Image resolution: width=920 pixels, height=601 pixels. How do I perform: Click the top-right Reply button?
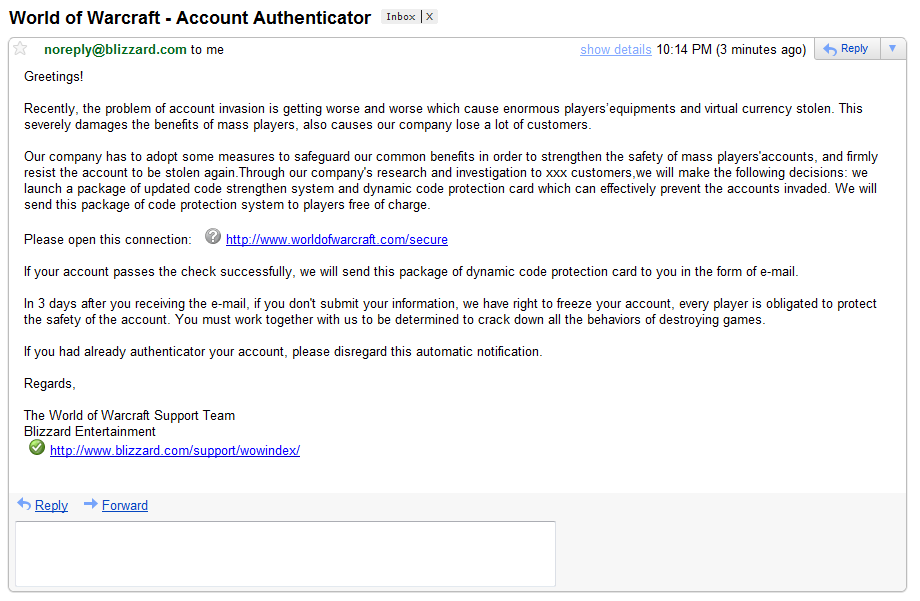[x=847, y=49]
